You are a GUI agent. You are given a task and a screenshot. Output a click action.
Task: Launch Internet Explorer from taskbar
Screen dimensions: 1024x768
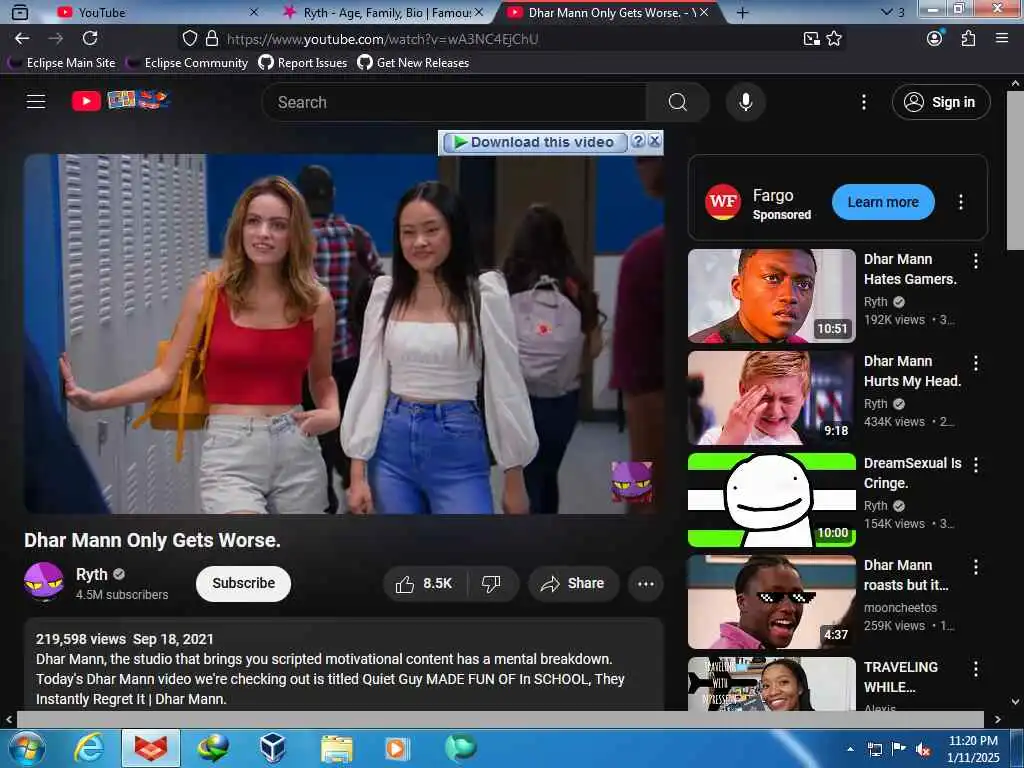click(x=89, y=748)
